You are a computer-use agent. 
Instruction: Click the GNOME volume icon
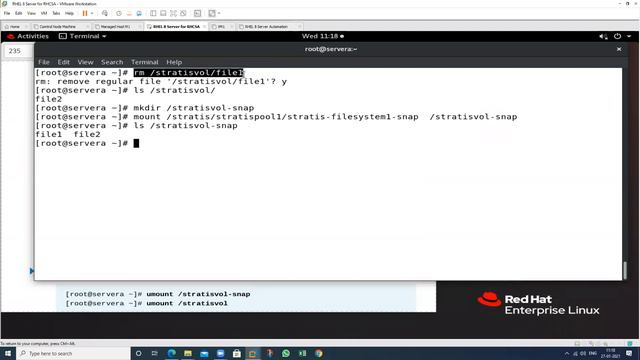(x=603, y=36)
